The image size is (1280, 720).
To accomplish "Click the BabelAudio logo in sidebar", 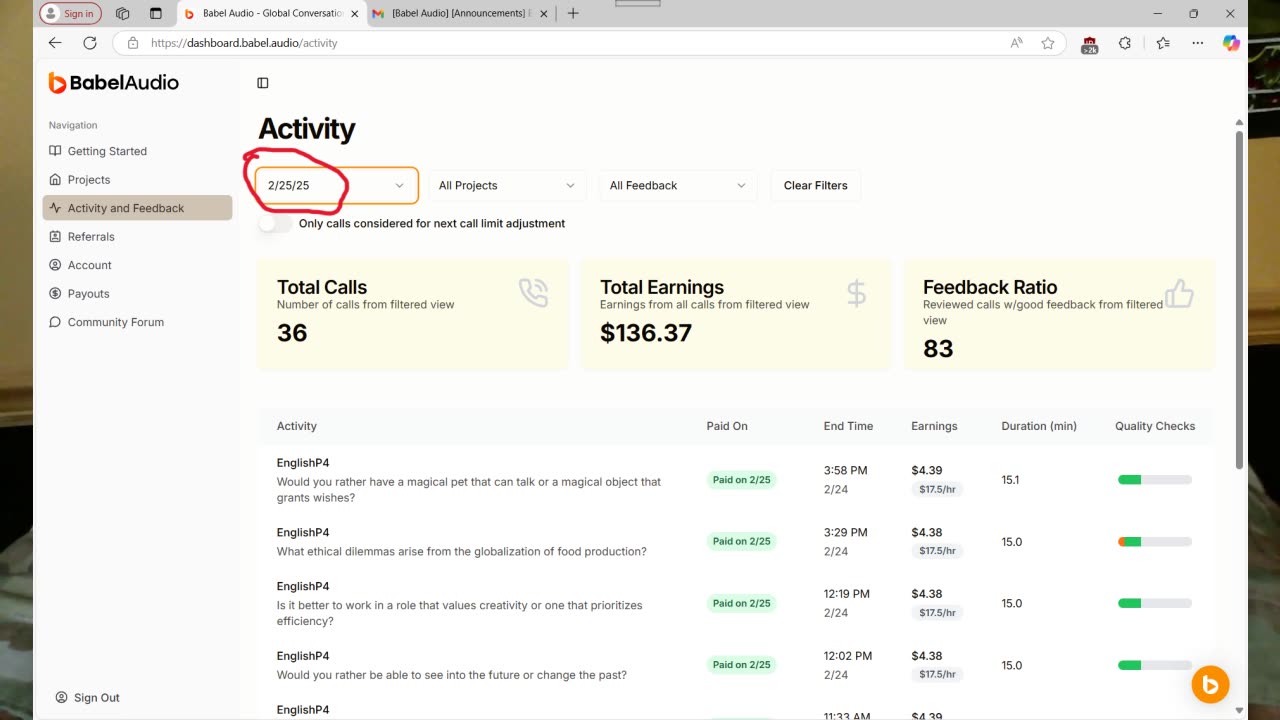I will 113,83.
